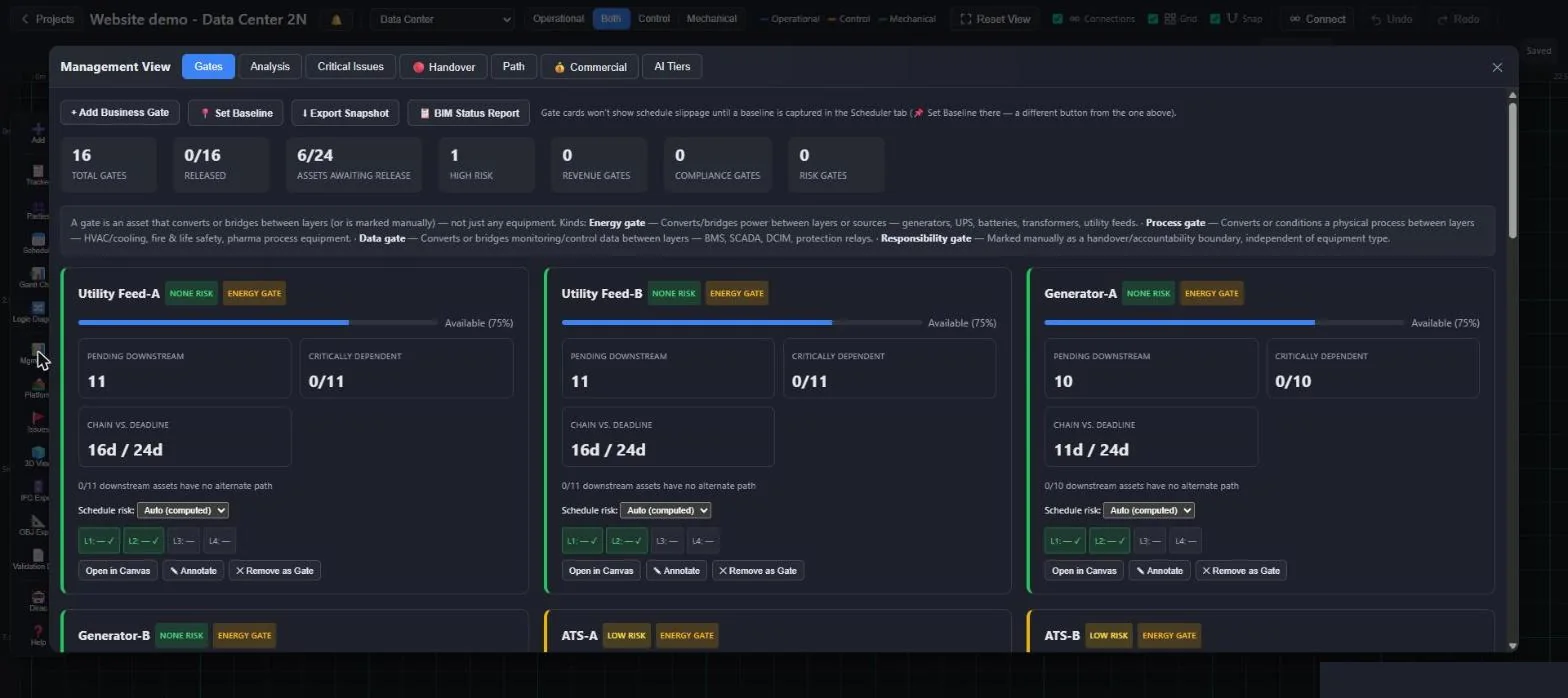Click the Reset View button
Screen dimensions: 1568x698
995,19
